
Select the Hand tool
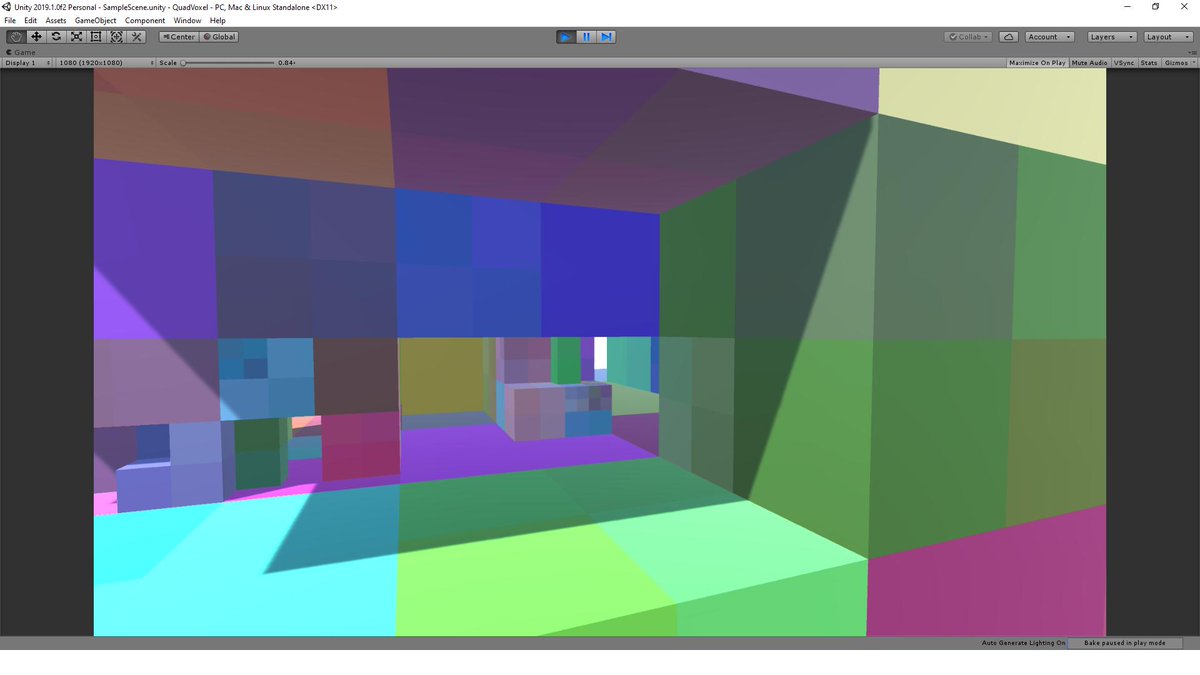[x=17, y=37]
